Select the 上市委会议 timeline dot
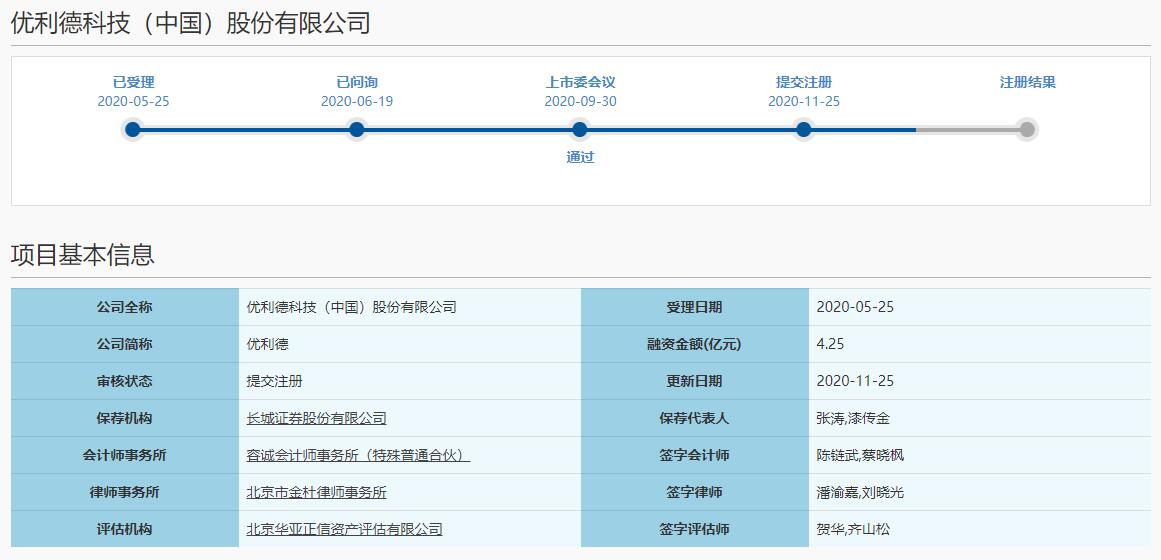This screenshot has height=560, width=1161. (x=580, y=129)
